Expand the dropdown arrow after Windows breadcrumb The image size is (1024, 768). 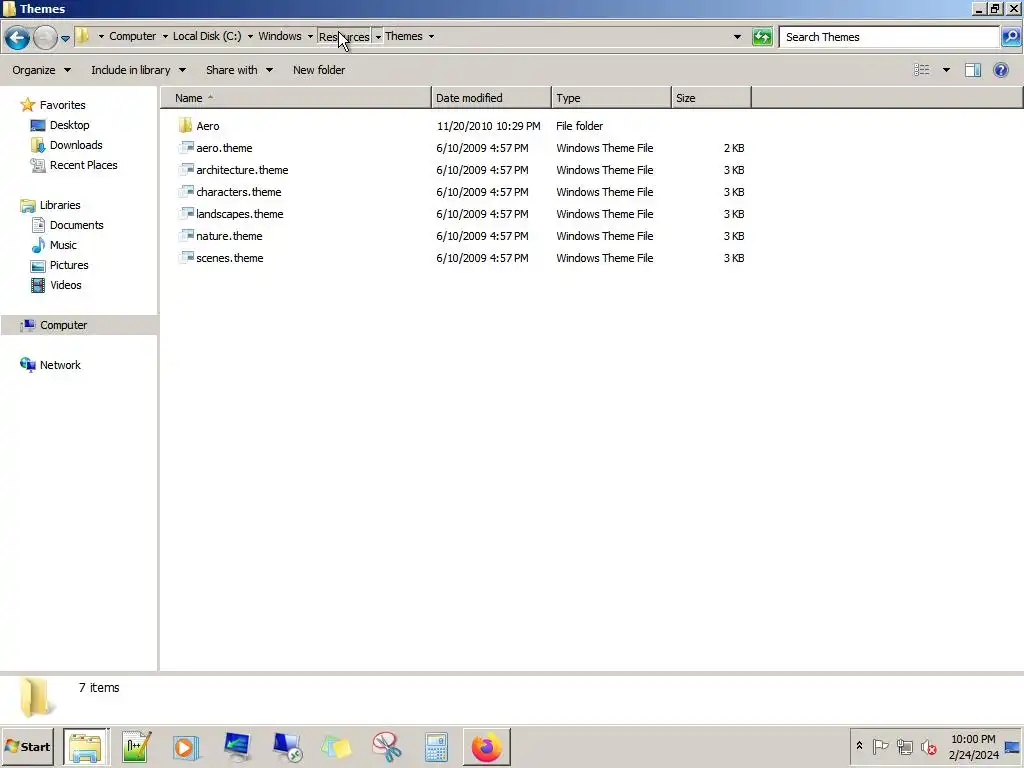click(x=310, y=37)
